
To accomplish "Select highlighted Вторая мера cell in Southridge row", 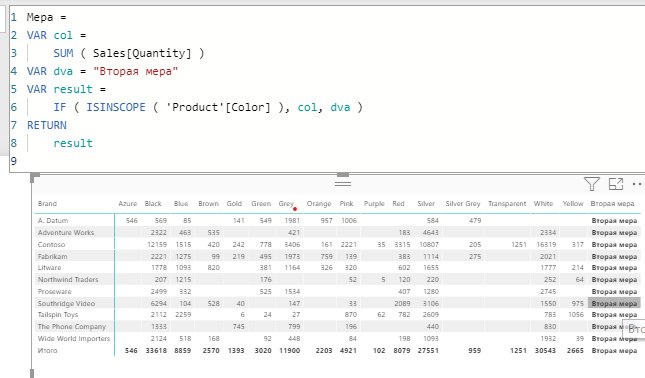I will pyautogui.click(x=614, y=304).
